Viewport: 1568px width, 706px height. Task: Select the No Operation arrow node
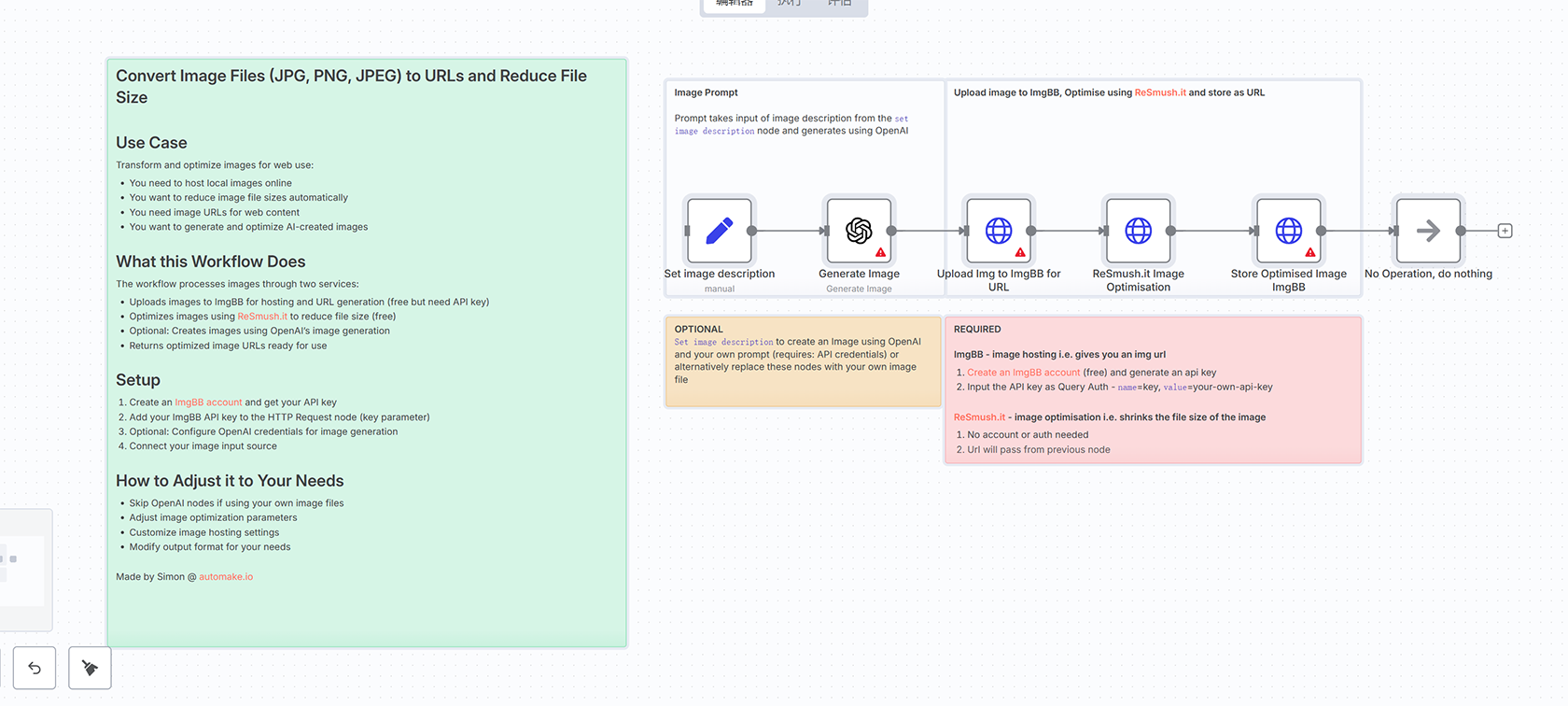(1427, 231)
